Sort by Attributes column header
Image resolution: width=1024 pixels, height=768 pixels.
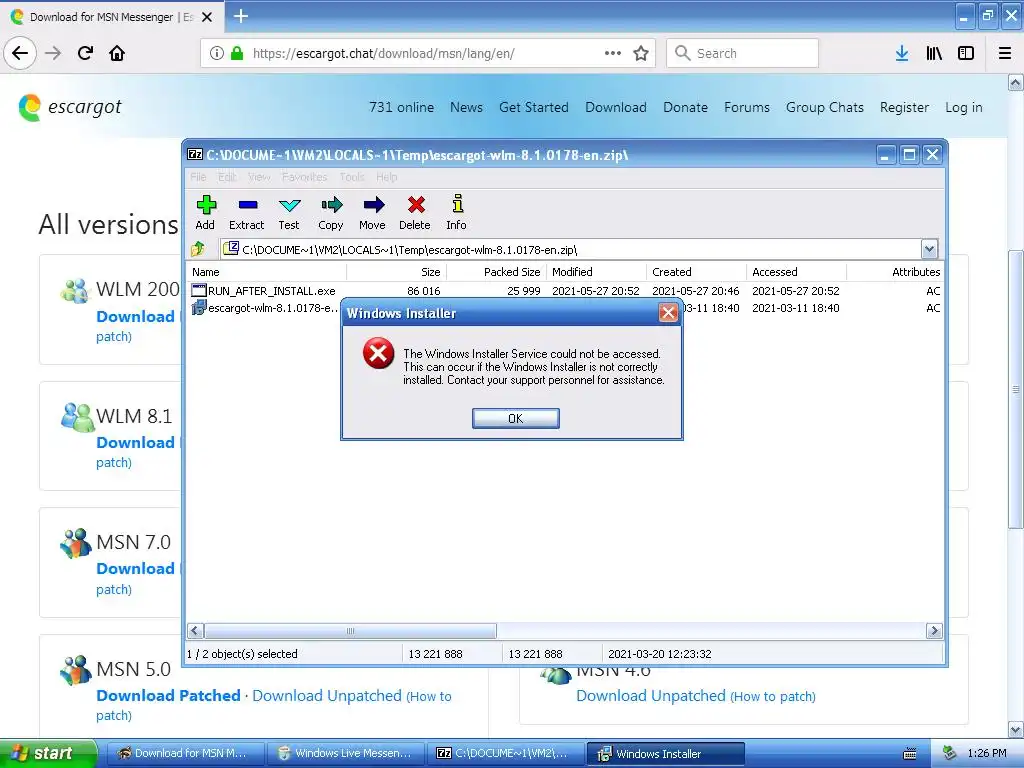click(895, 272)
